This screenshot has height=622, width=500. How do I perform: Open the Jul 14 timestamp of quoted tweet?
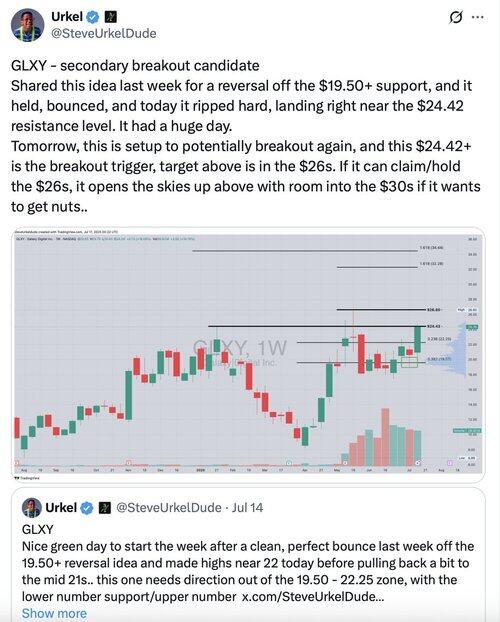[247, 508]
